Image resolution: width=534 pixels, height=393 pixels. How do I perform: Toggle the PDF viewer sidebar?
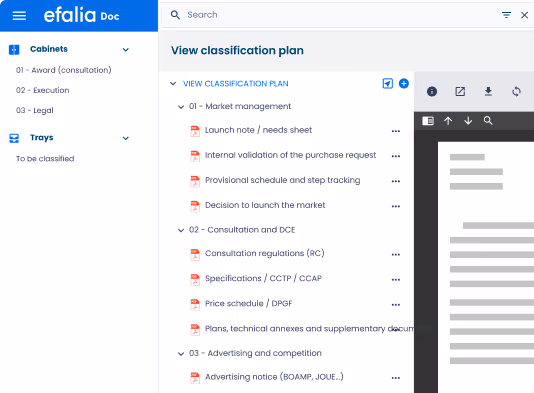pyautogui.click(x=428, y=121)
